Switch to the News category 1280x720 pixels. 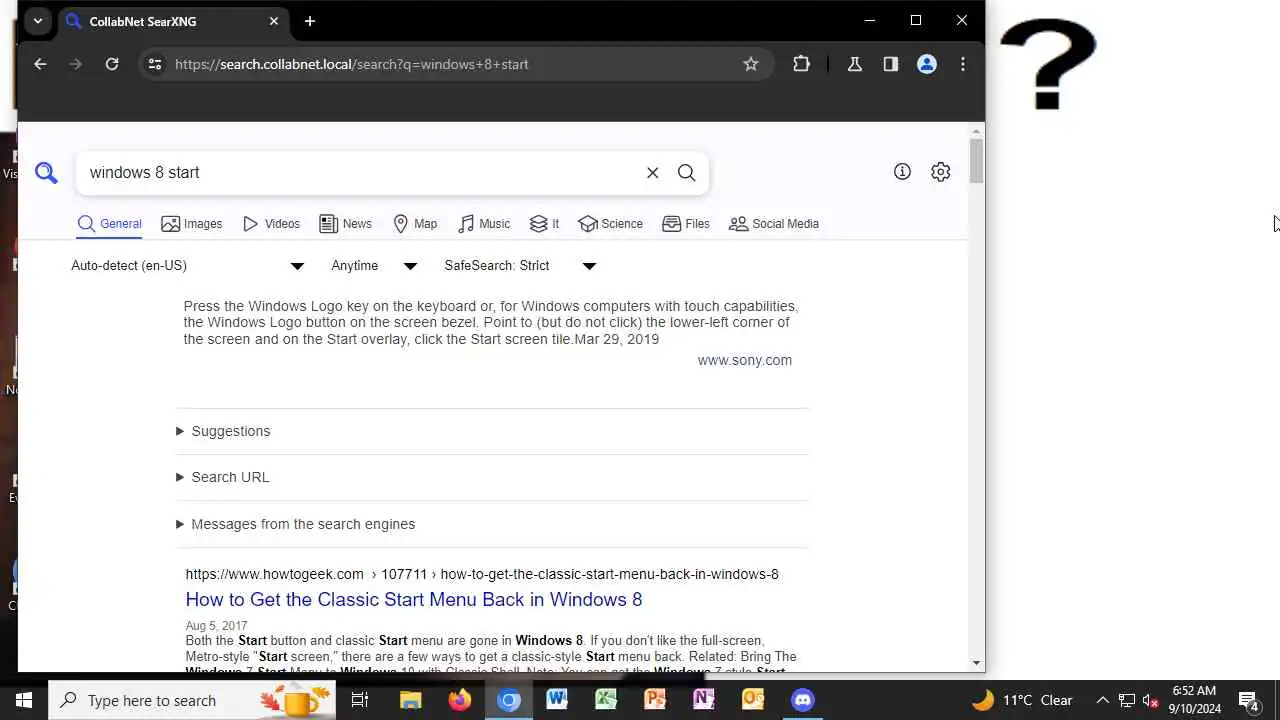point(345,224)
